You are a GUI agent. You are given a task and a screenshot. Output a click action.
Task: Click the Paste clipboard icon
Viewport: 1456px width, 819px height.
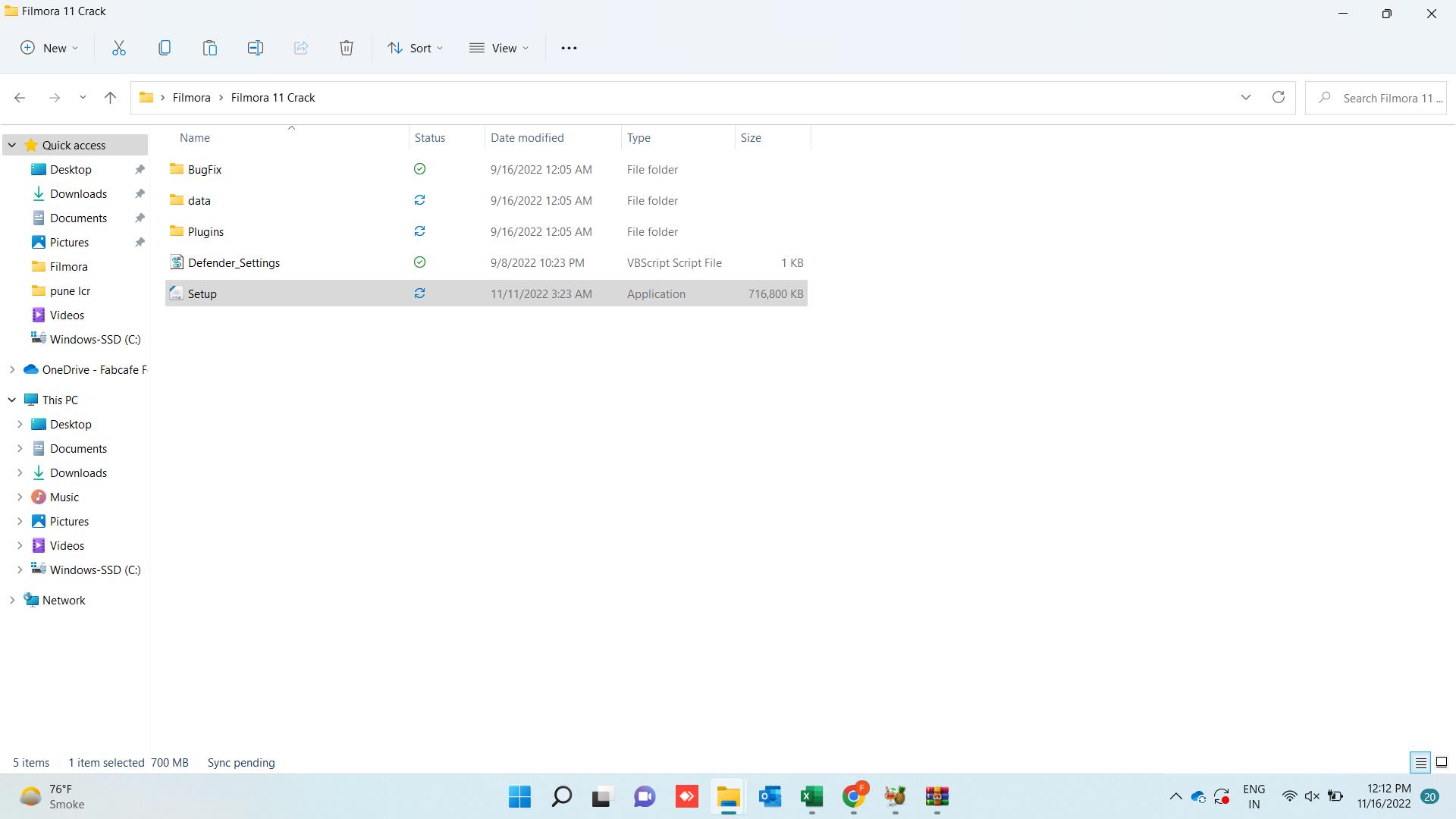click(x=210, y=48)
